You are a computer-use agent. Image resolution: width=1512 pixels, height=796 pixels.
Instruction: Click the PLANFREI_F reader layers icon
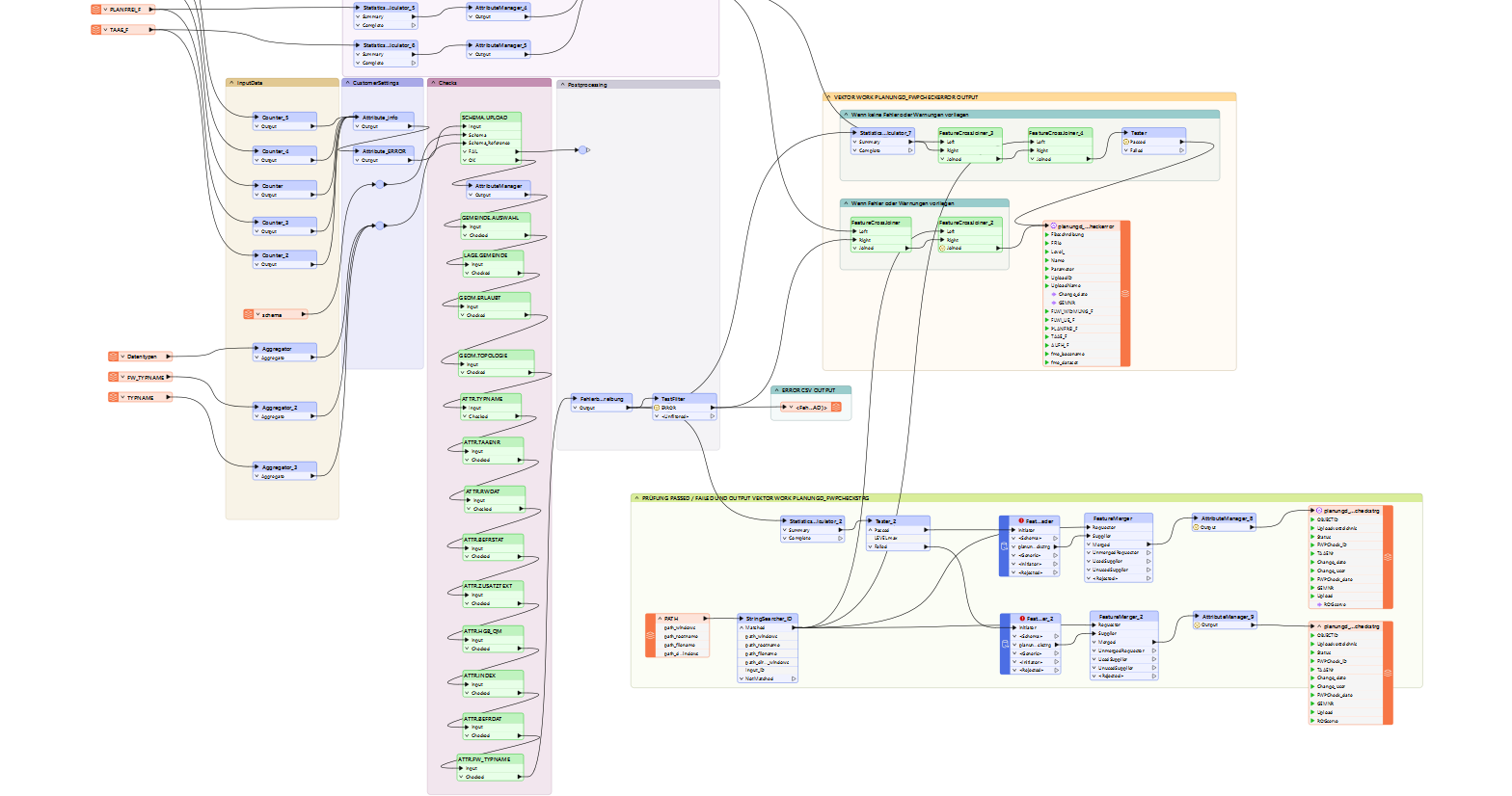96,10
